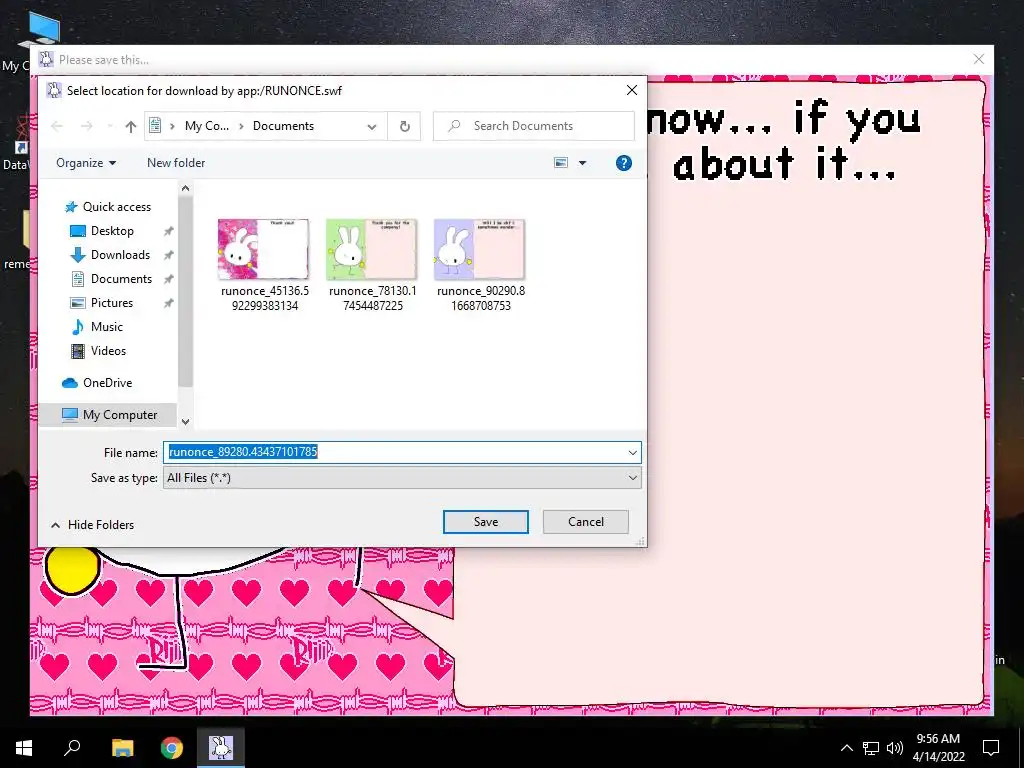The height and width of the screenshot is (768, 1024).
Task: Select the runonce_78130 file thumbnail
Action: [x=372, y=249]
